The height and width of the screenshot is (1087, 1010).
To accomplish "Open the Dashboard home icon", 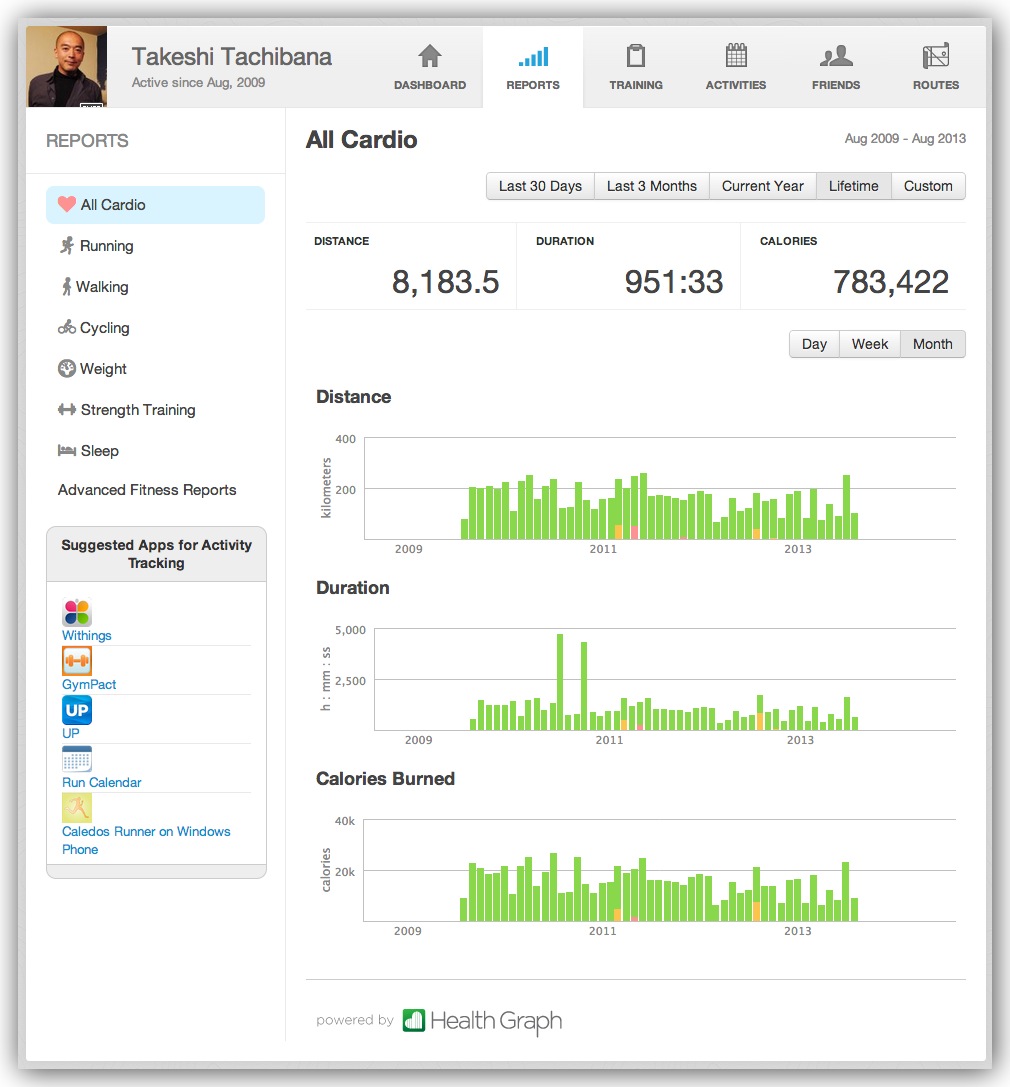I will tap(429, 56).
